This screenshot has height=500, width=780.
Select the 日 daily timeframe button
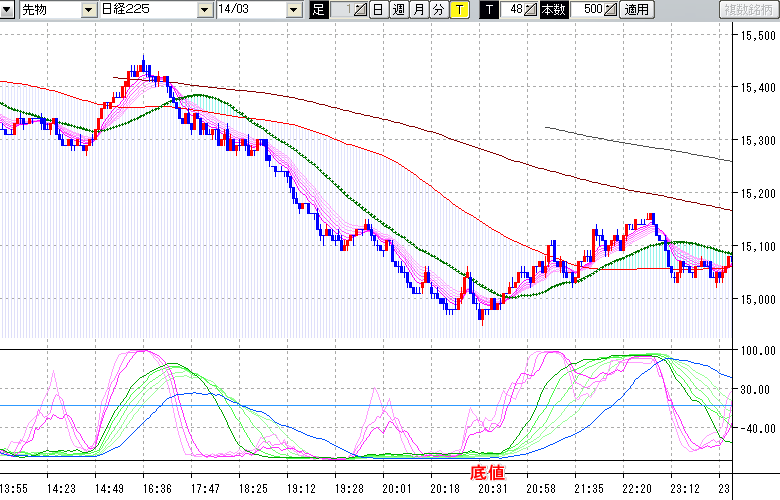click(x=377, y=10)
